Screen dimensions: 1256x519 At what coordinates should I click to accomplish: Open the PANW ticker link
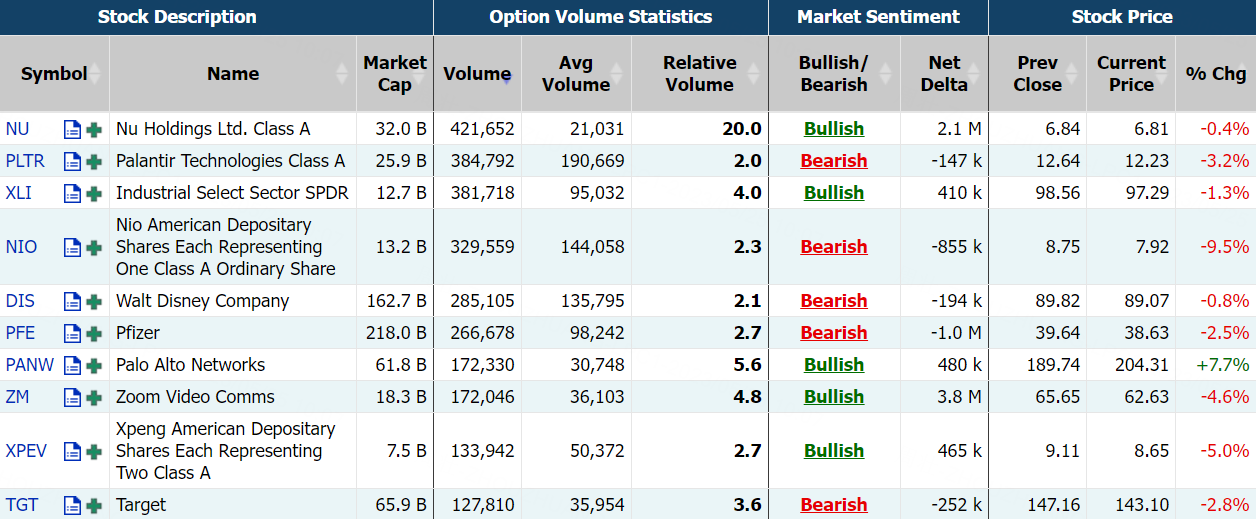[30, 365]
